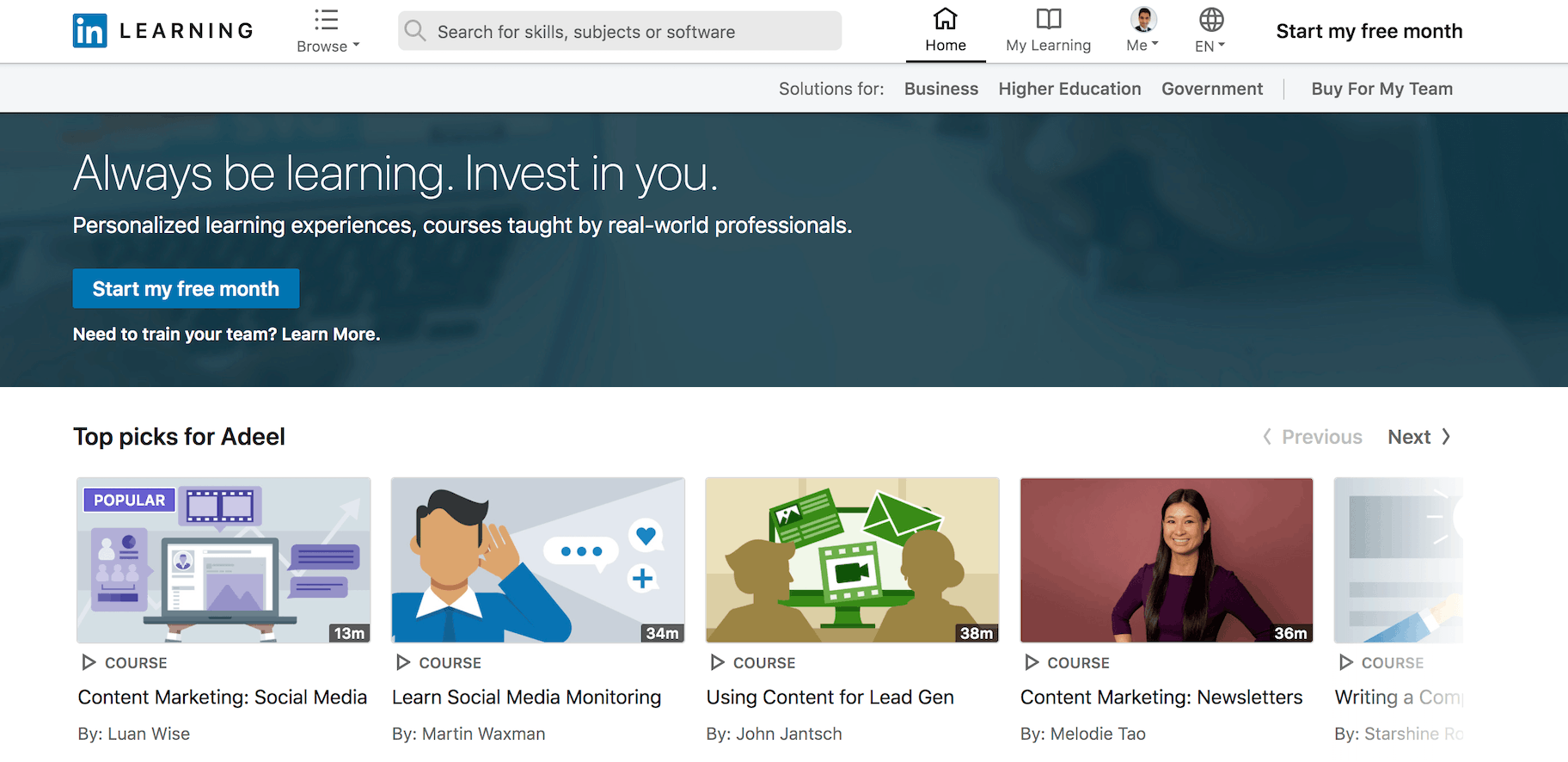The height and width of the screenshot is (762, 1568).
Task: Open Learn Social Media Monitoring thumbnail
Action: 538,560
